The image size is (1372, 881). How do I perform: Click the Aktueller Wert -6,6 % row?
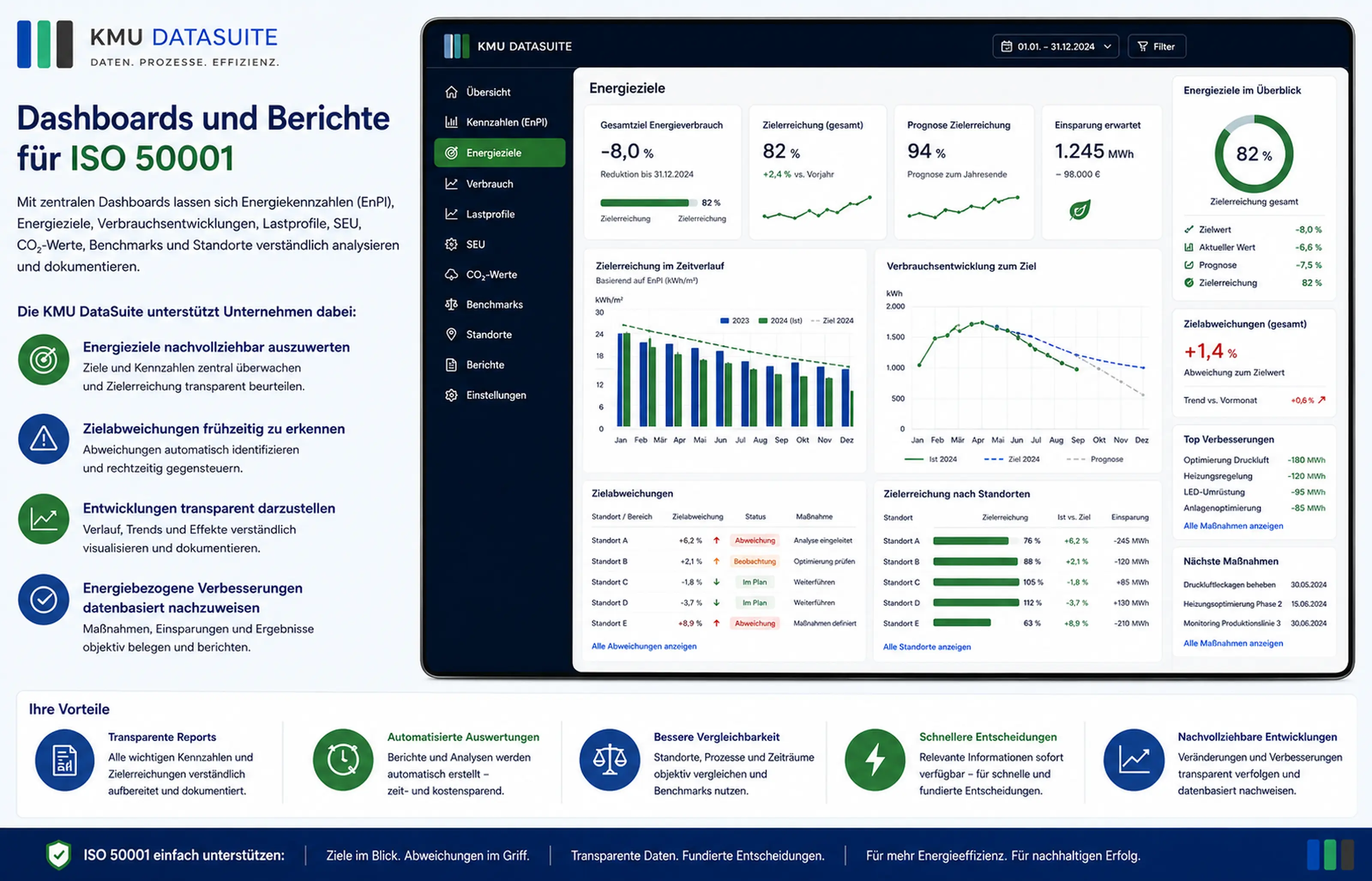click(1254, 248)
